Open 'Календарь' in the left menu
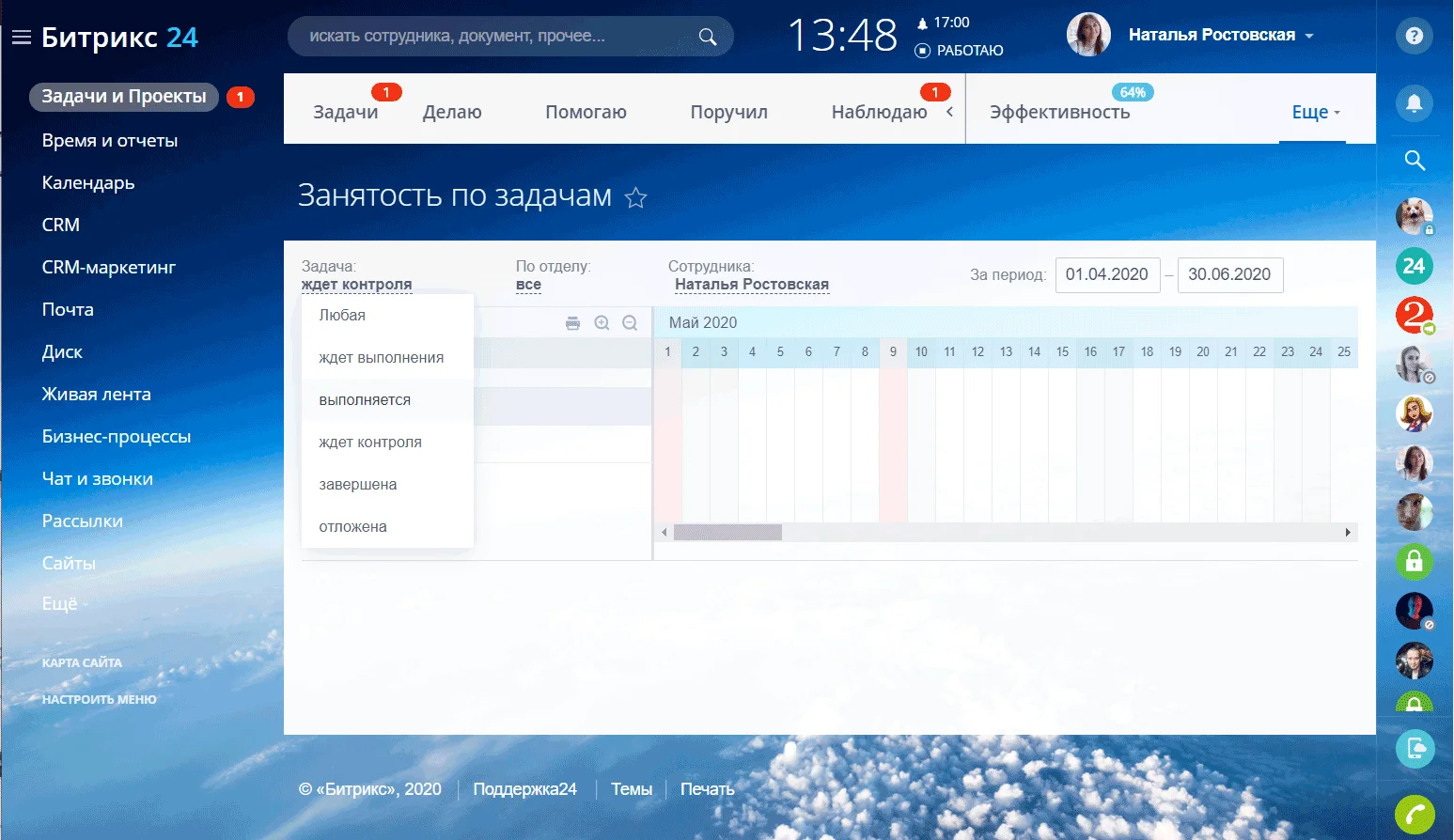Image resolution: width=1454 pixels, height=840 pixels. pyautogui.click(x=88, y=183)
